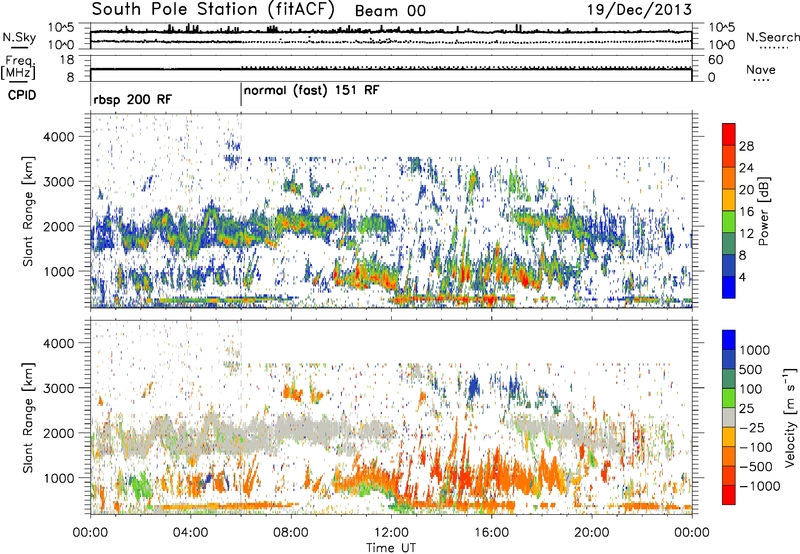Click the 4 tick on Power colorbar
The image size is (800, 554).
pyautogui.click(x=743, y=277)
